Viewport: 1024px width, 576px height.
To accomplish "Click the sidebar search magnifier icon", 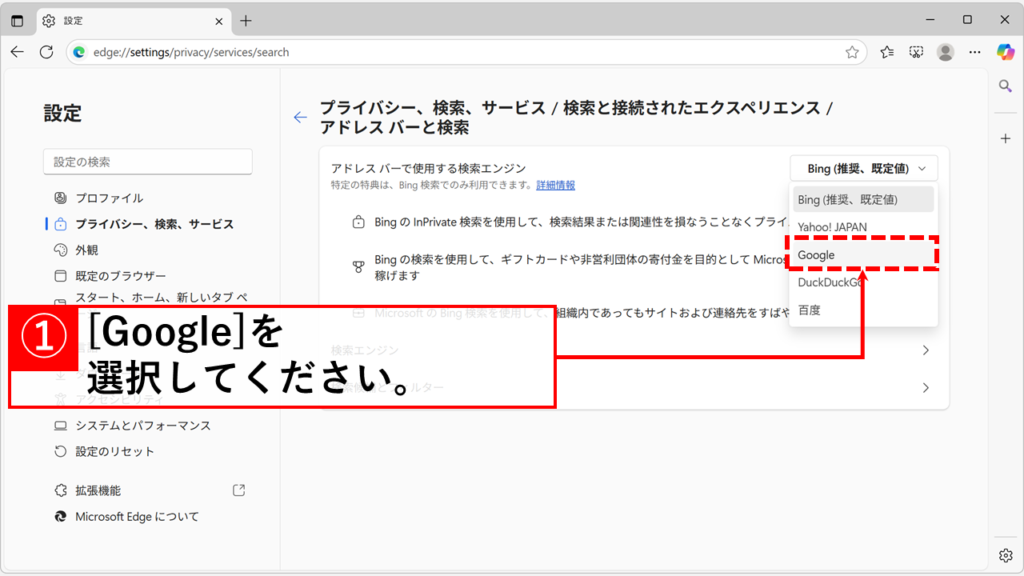I will coord(1005,86).
